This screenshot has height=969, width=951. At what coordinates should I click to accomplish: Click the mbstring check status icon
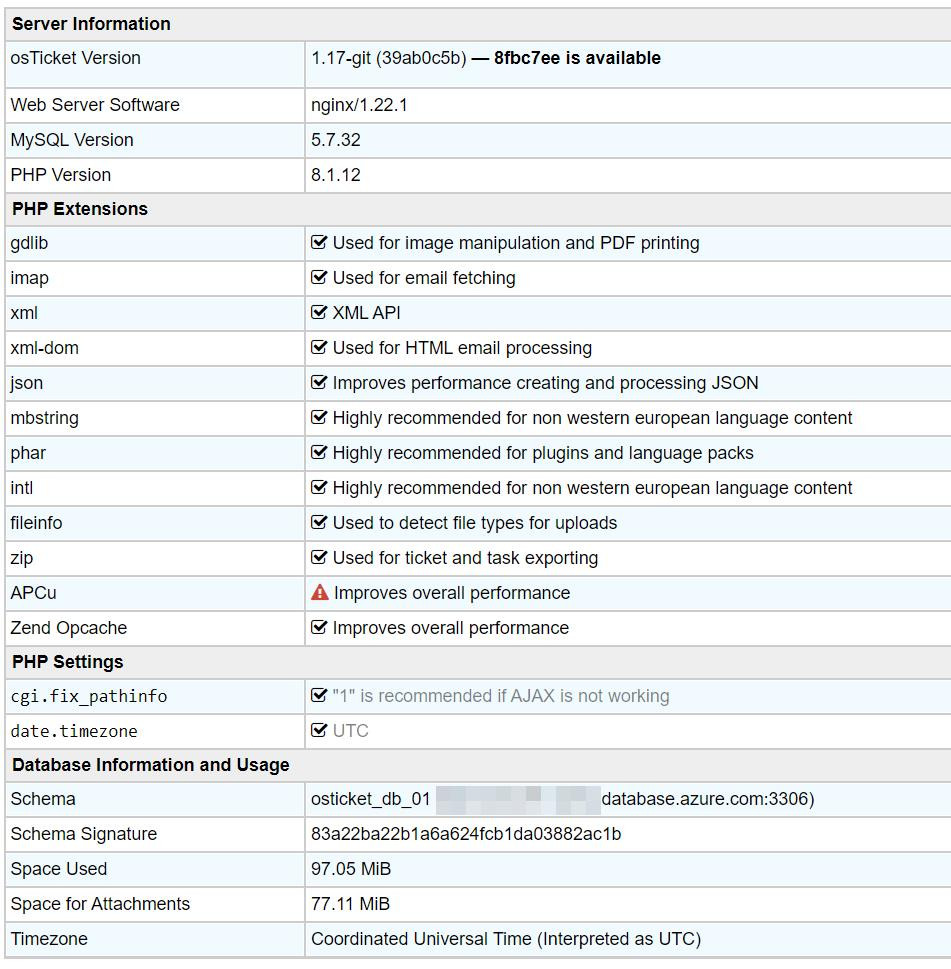[x=320, y=418]
